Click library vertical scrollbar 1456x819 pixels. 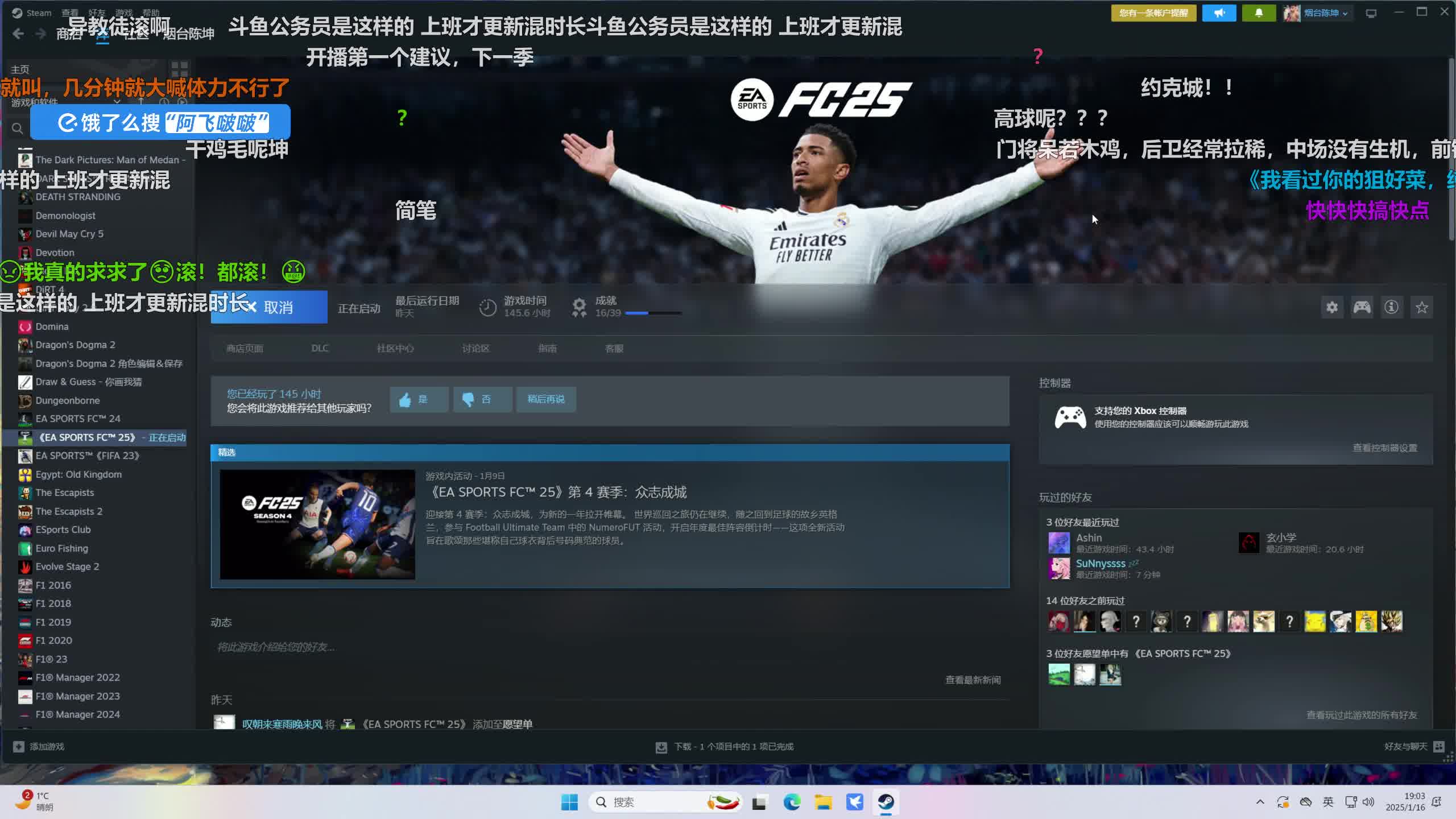point(1451,148)
